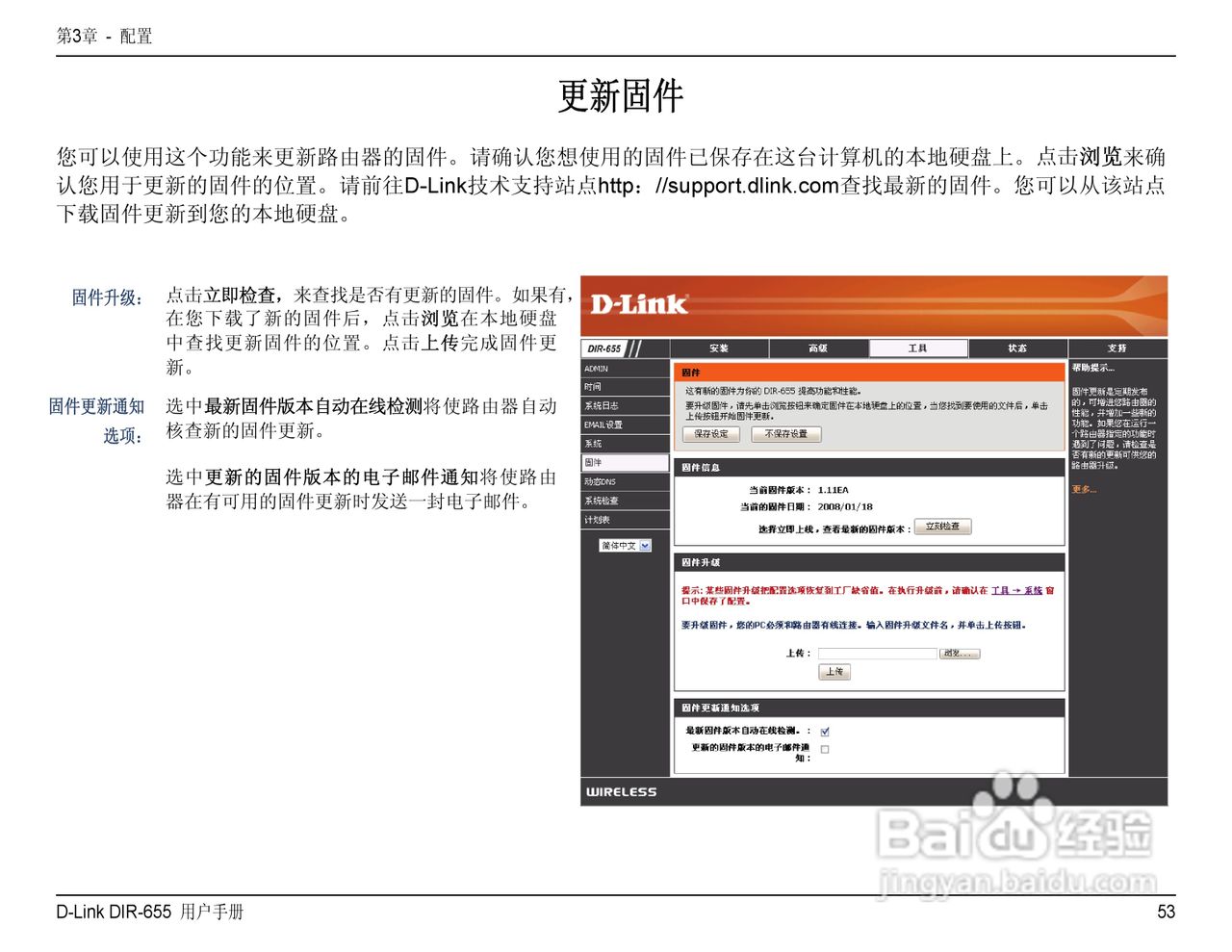Enable 更新的固件版本的电子邮件通知 checkbox
Screen dimensions: 1232x952
pos(825,749)
